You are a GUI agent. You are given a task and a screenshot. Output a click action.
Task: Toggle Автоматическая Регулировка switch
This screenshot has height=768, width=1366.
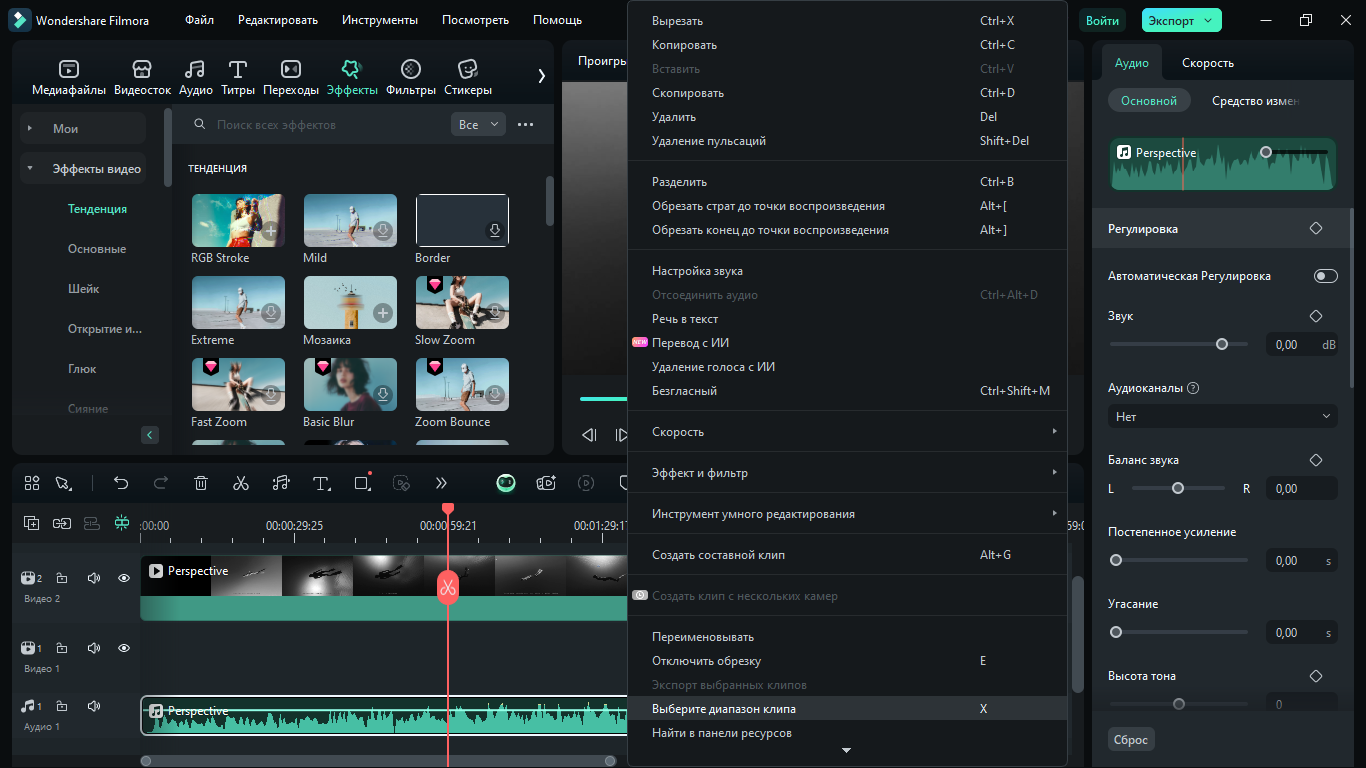coord(1325,276)
